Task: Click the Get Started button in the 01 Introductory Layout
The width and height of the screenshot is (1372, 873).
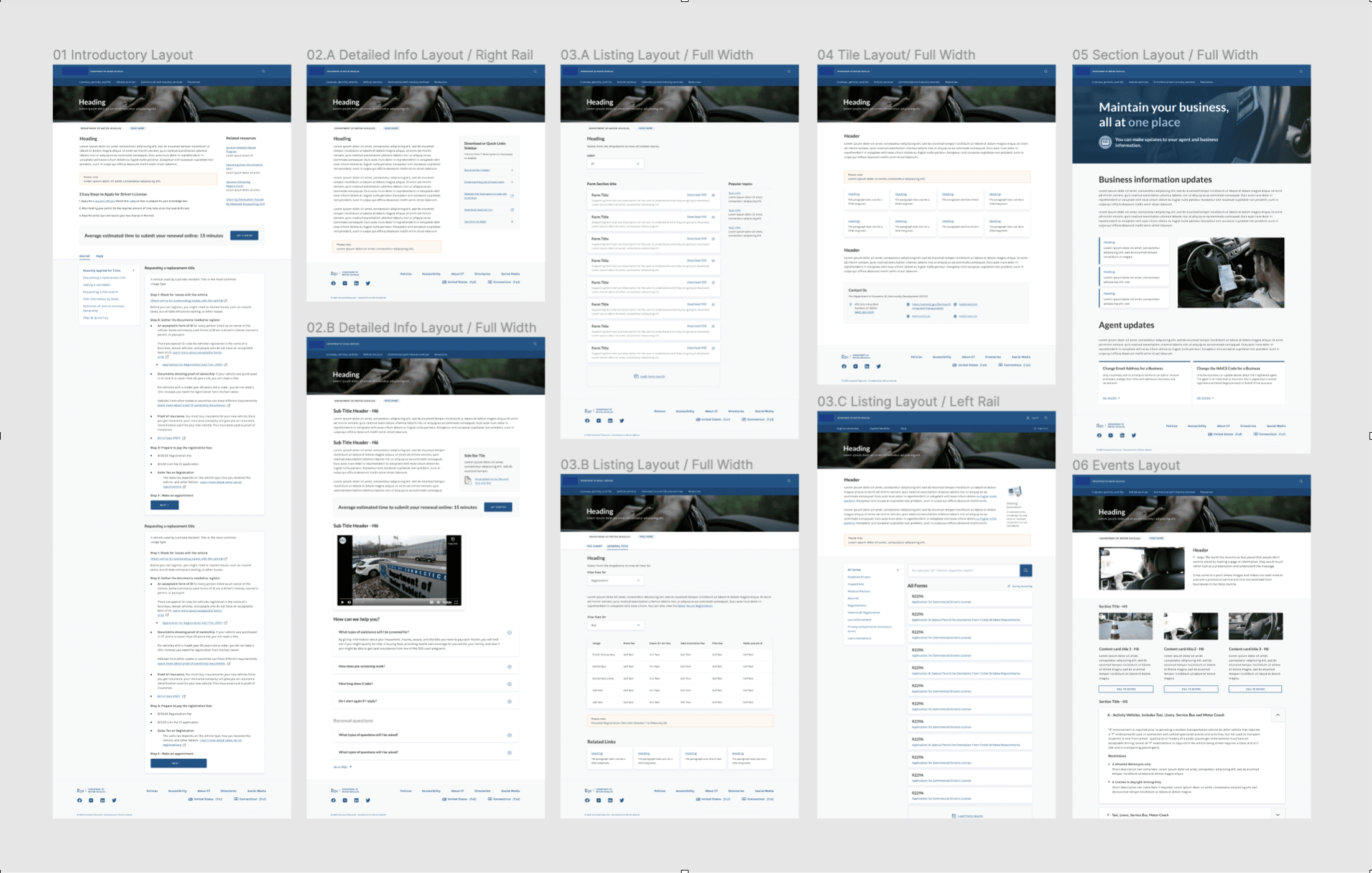Action: (x=244, y=236)
